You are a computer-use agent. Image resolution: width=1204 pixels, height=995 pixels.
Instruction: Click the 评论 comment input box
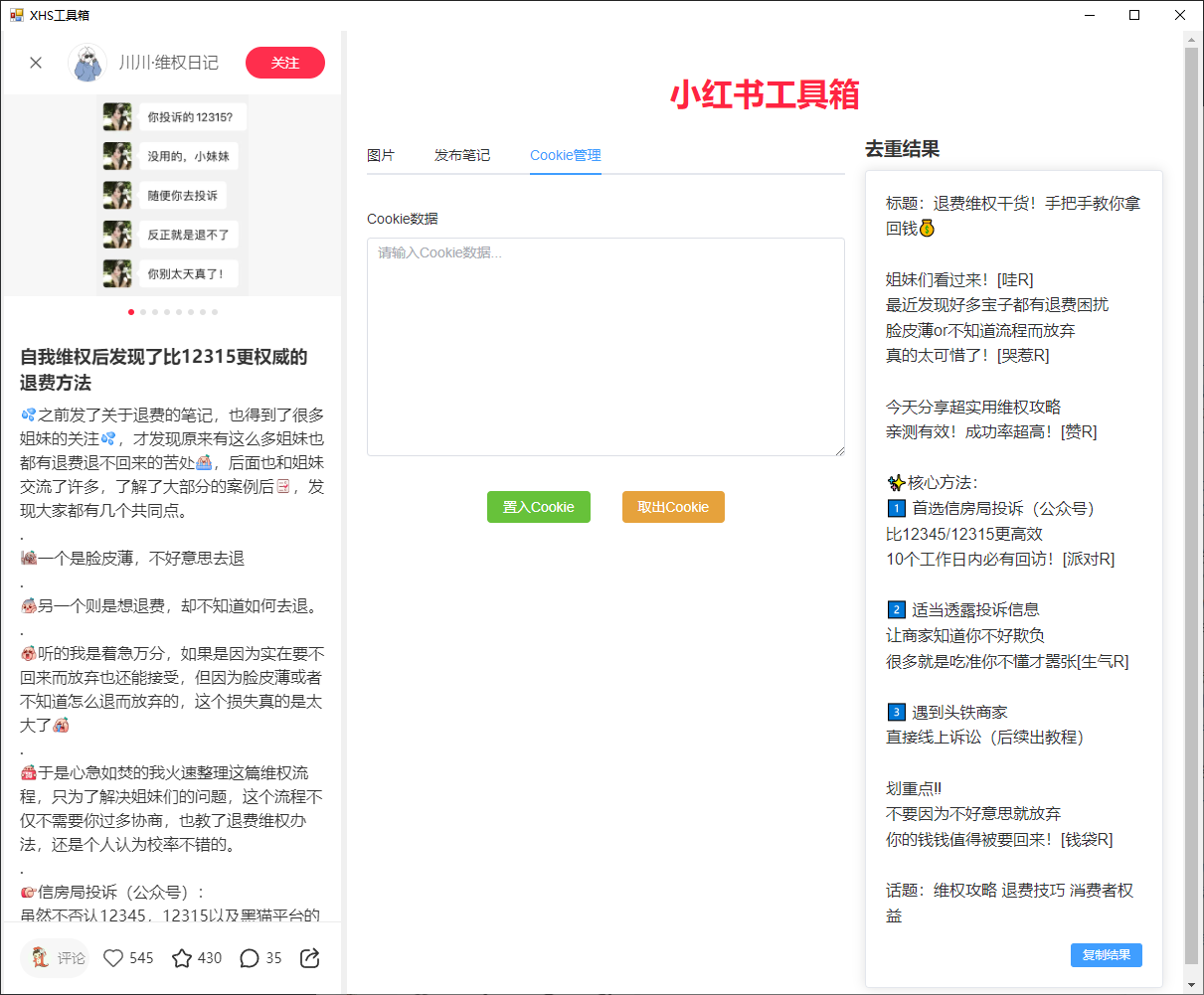tap(56, 958)
